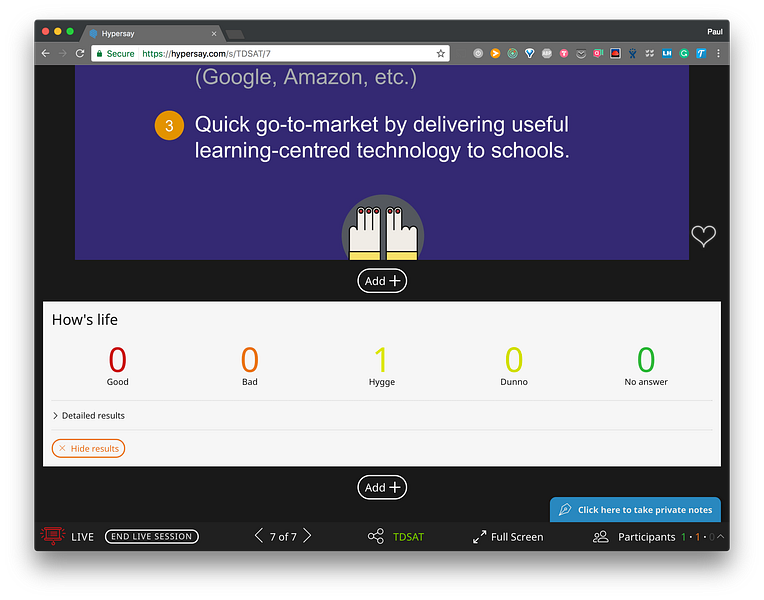Click the "How's life" poll title

85,320
